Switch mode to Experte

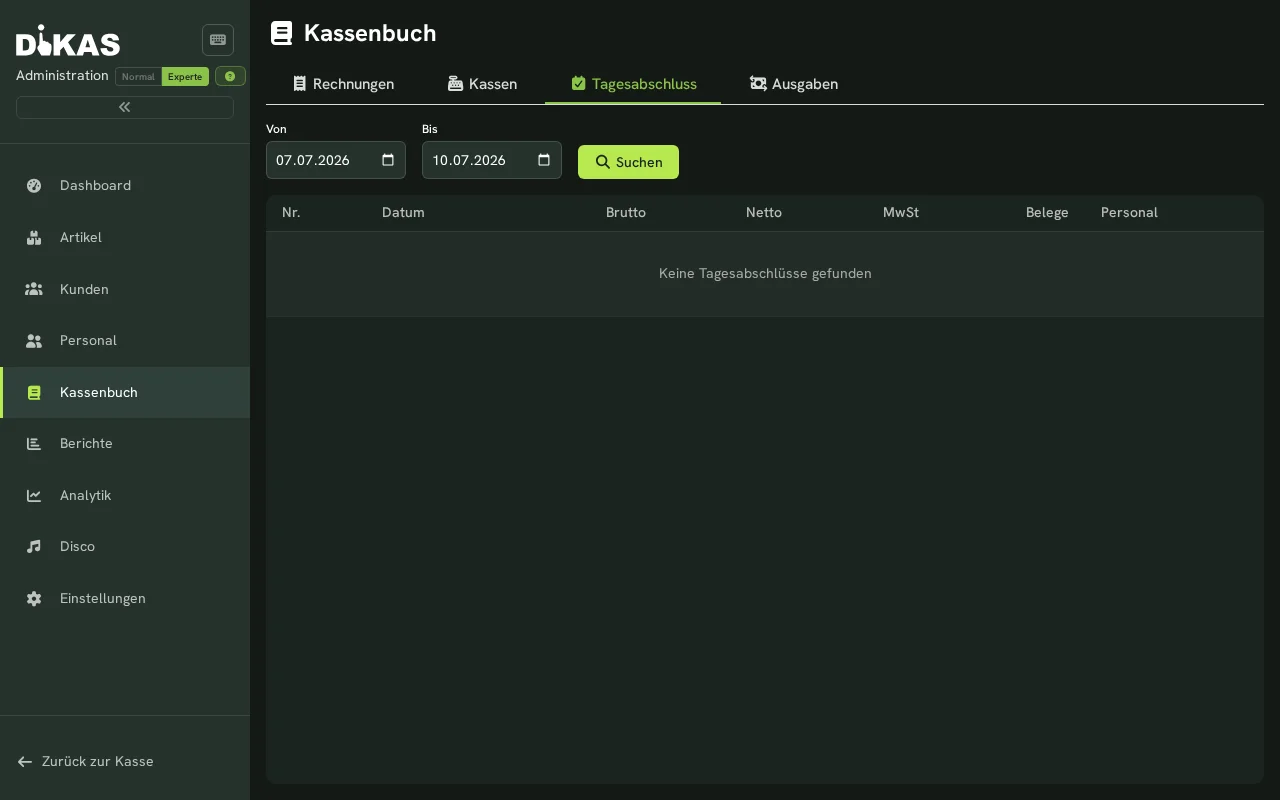tap(185, 77)
